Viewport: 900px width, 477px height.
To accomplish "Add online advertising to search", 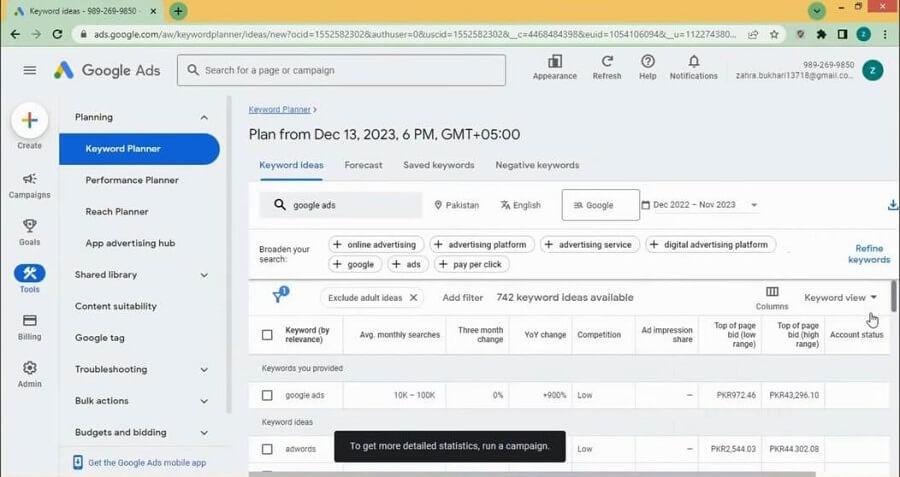I will click(376, 245).
